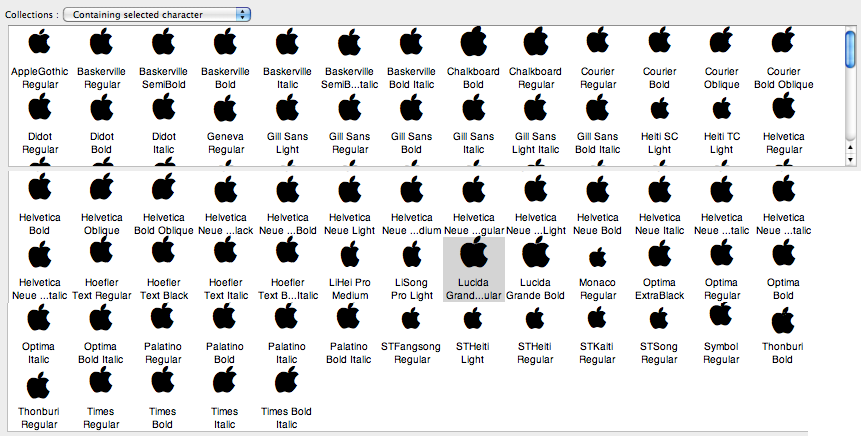
Task: Choose the Optima Bold Italic glyph
Action: point(100,317)
